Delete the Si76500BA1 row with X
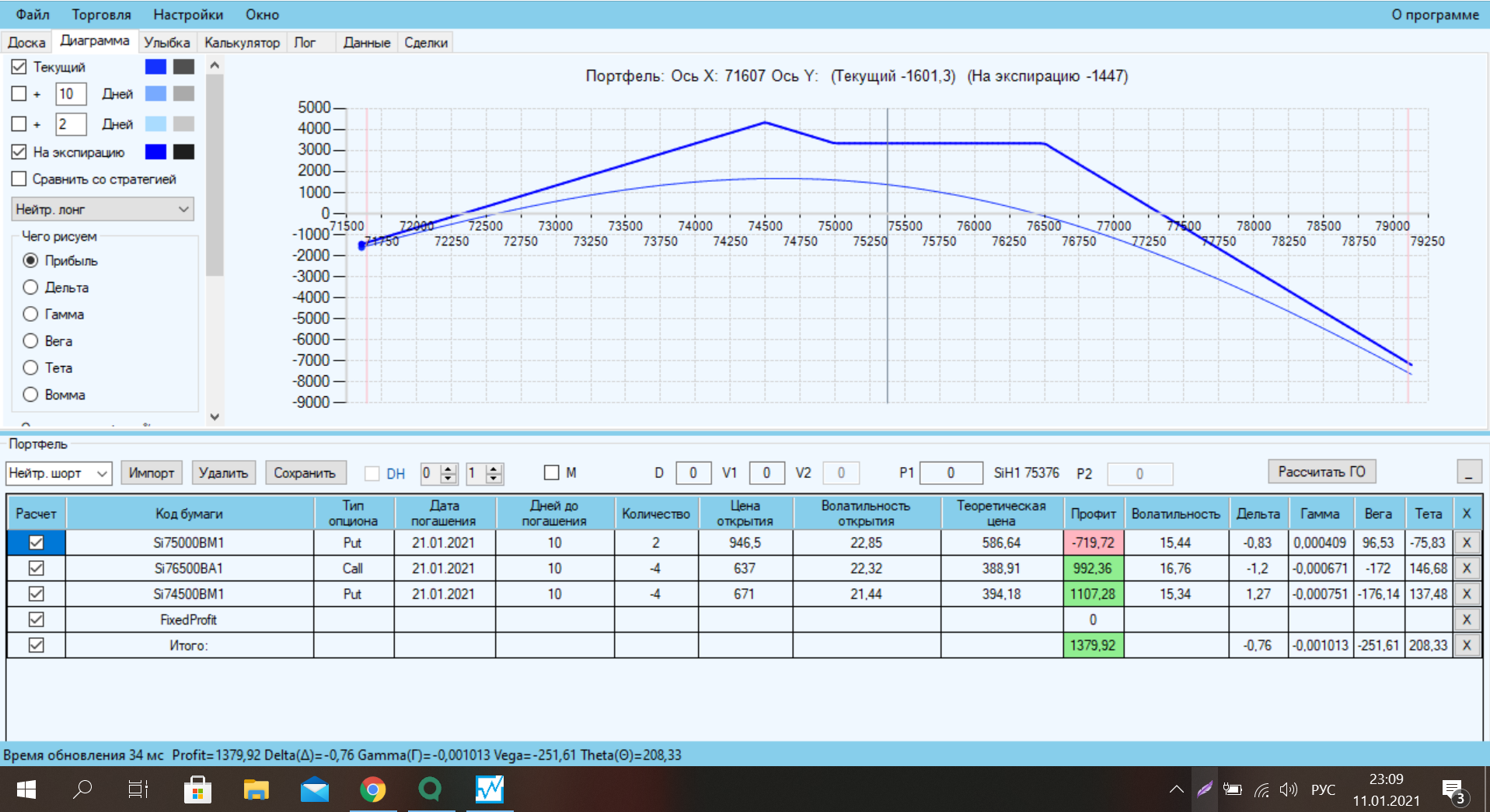Image resolution: width=1490 pixels, height=812 pixels. tap(1467, 569)
